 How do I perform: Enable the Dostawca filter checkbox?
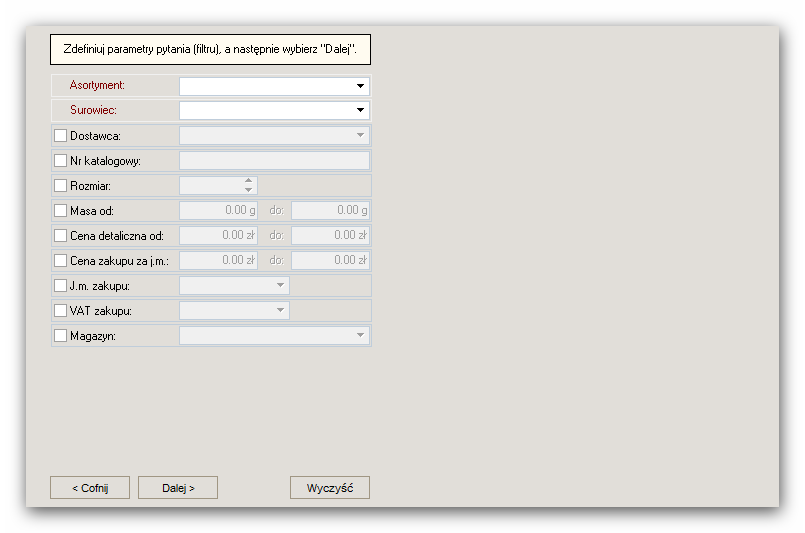point(61,136)
